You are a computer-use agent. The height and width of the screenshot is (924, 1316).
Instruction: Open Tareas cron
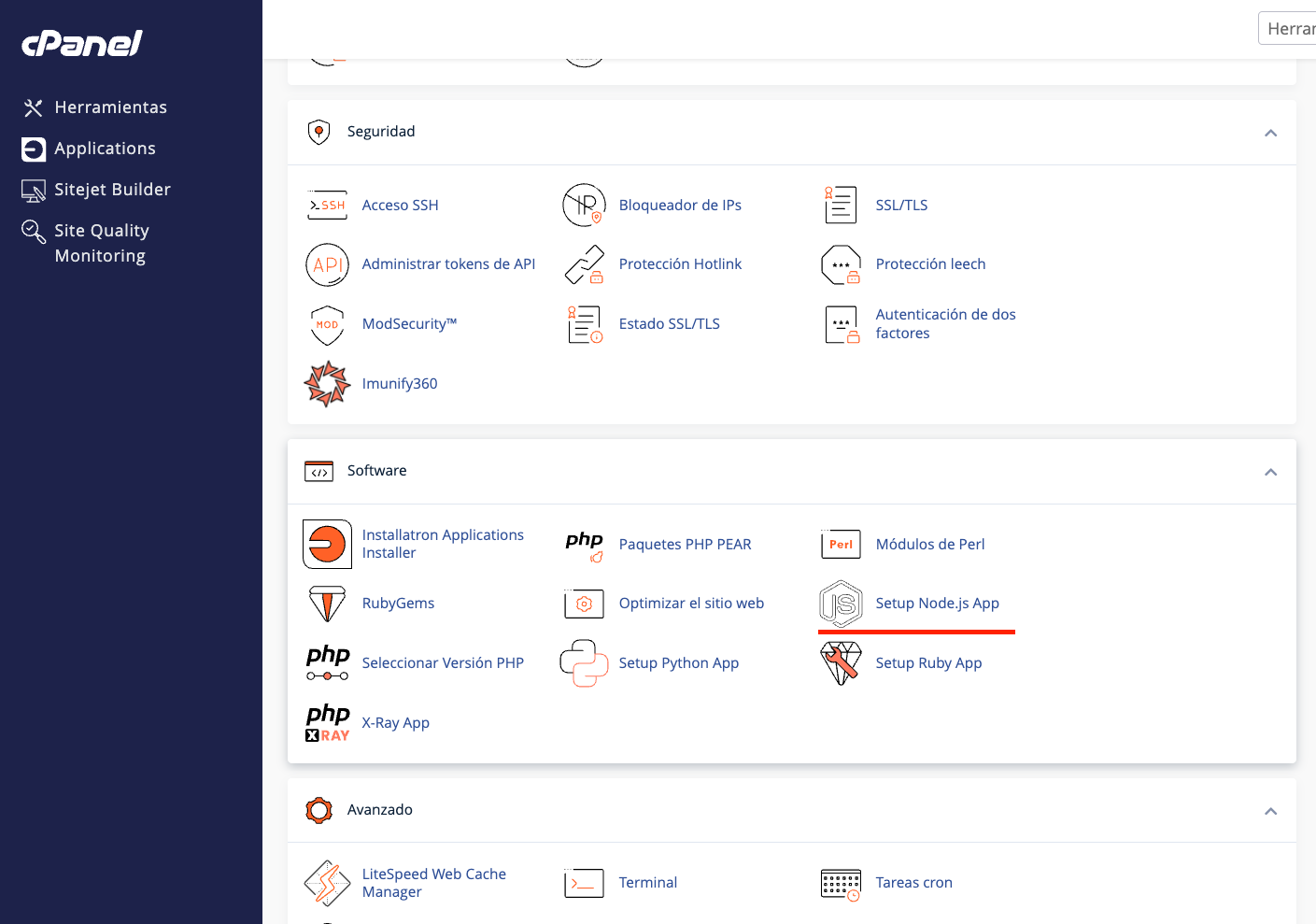913,883
